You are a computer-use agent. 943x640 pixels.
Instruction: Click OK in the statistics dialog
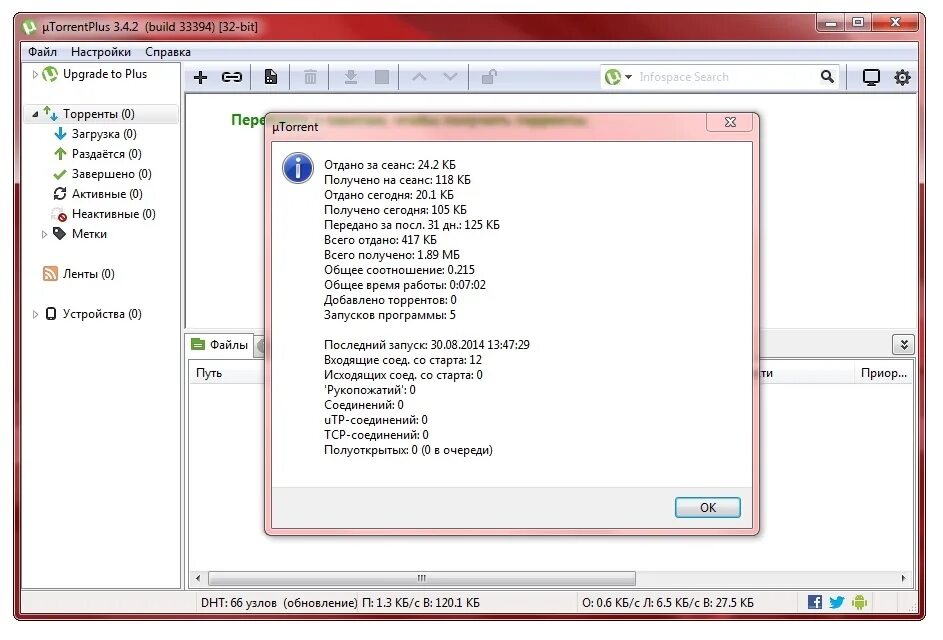coord(707,507)
